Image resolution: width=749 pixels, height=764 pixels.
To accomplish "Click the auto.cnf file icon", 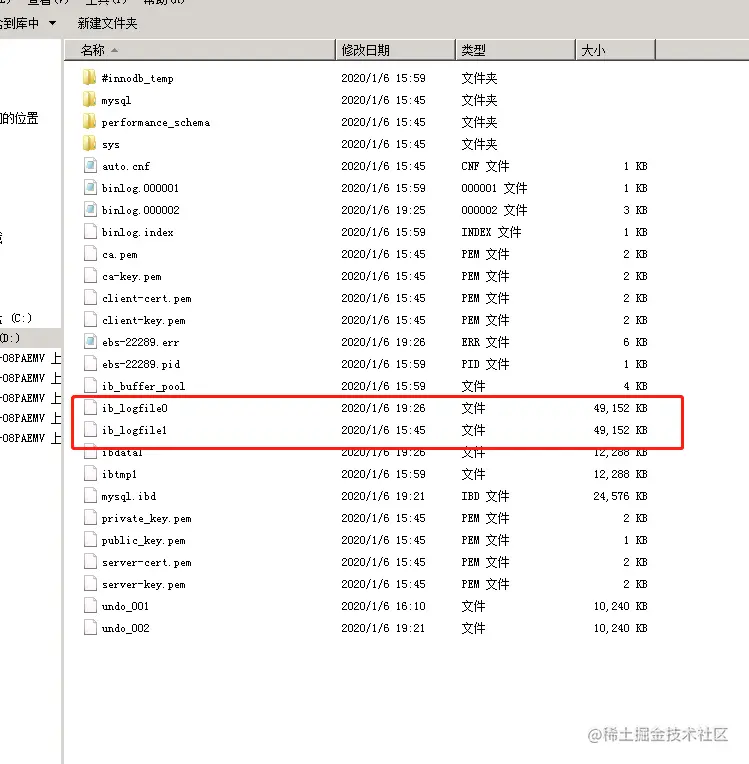I will 90,166.
